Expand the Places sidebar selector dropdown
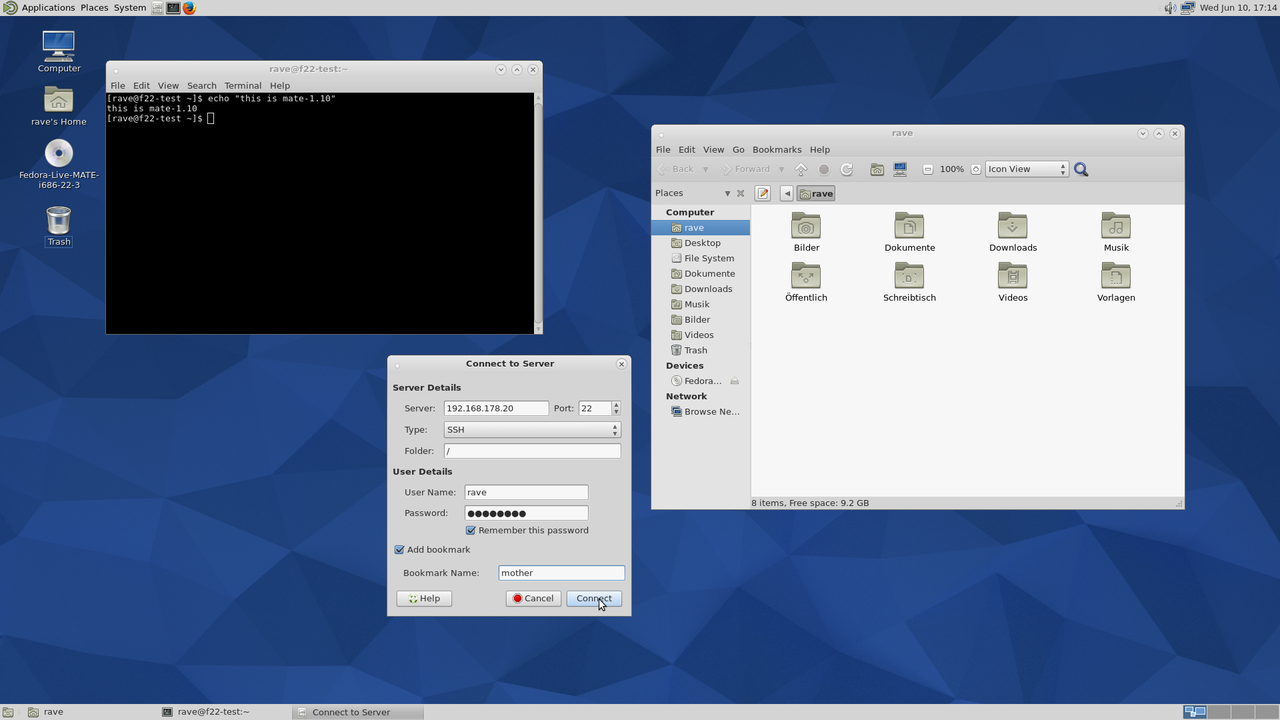The height and width of the screenshot is (720, 1280). [727, 194]
